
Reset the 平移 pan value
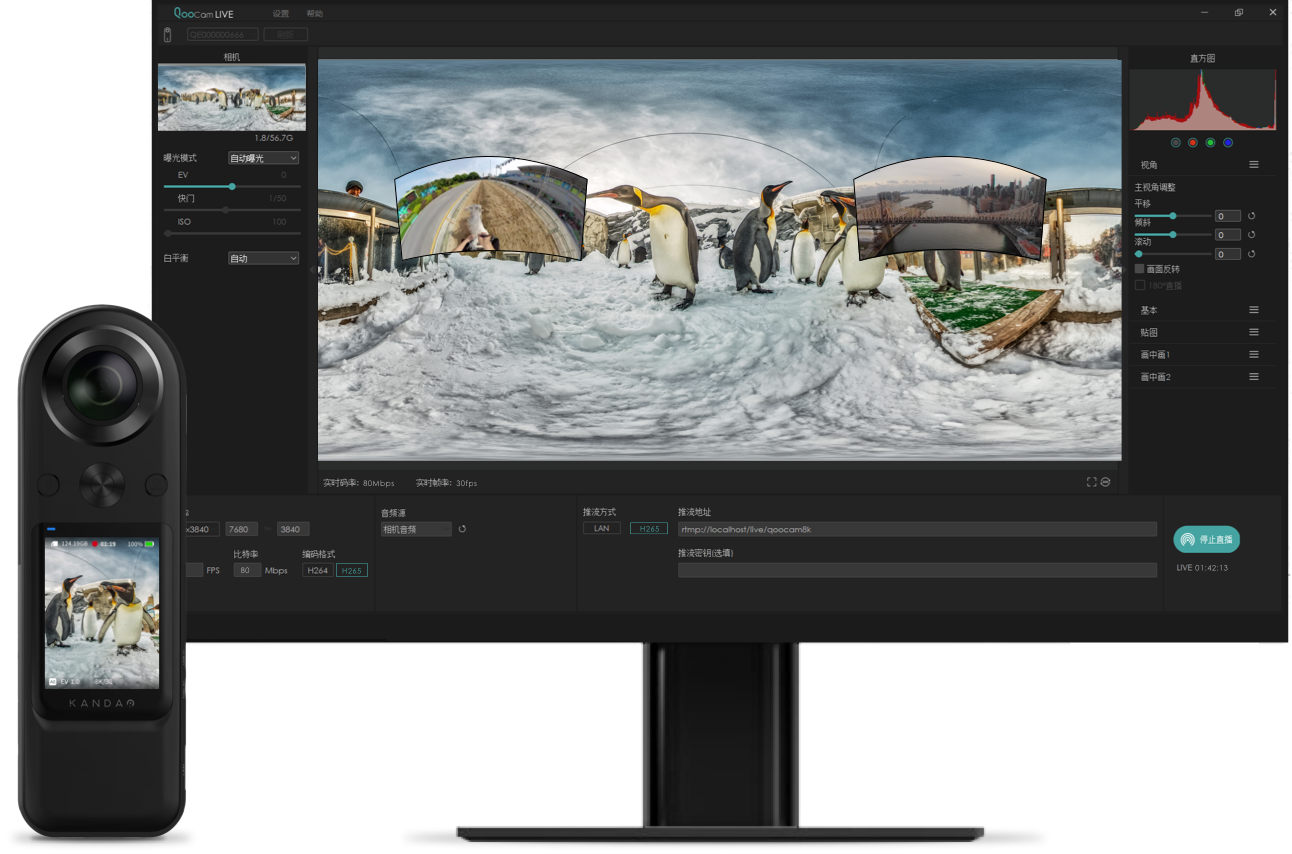pyautogui.click(x=1251, y=216)
